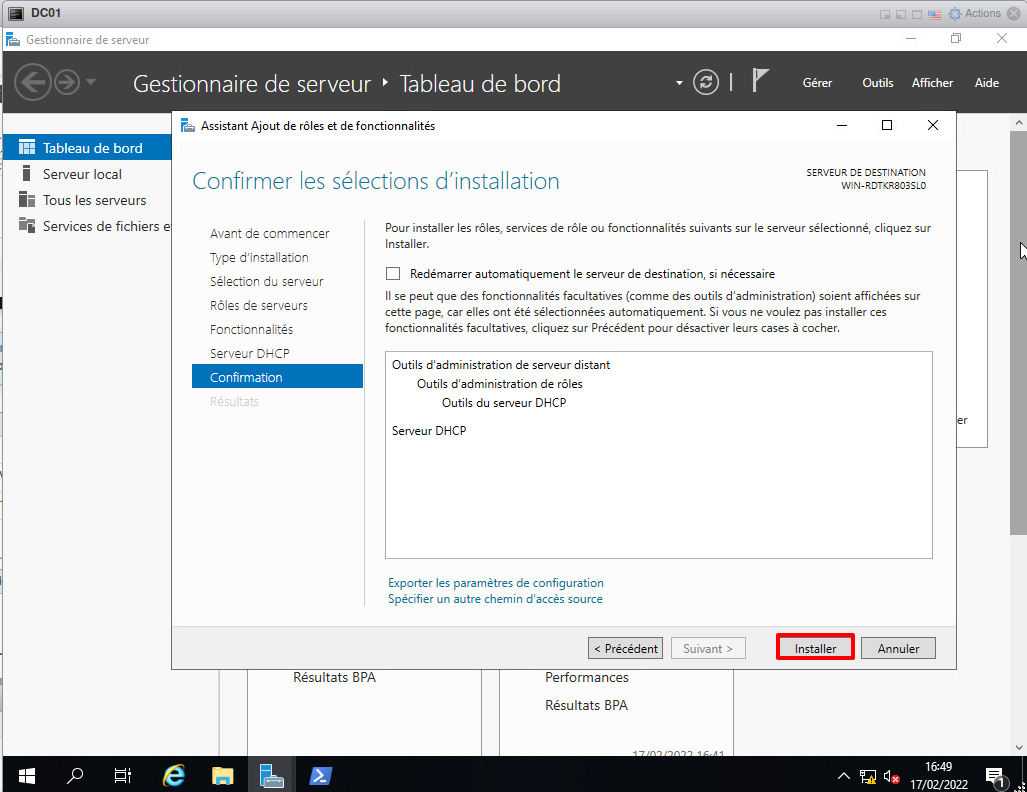Click the Installer button
Viewport: 1027px width, 792px height.
coord(815,648)
